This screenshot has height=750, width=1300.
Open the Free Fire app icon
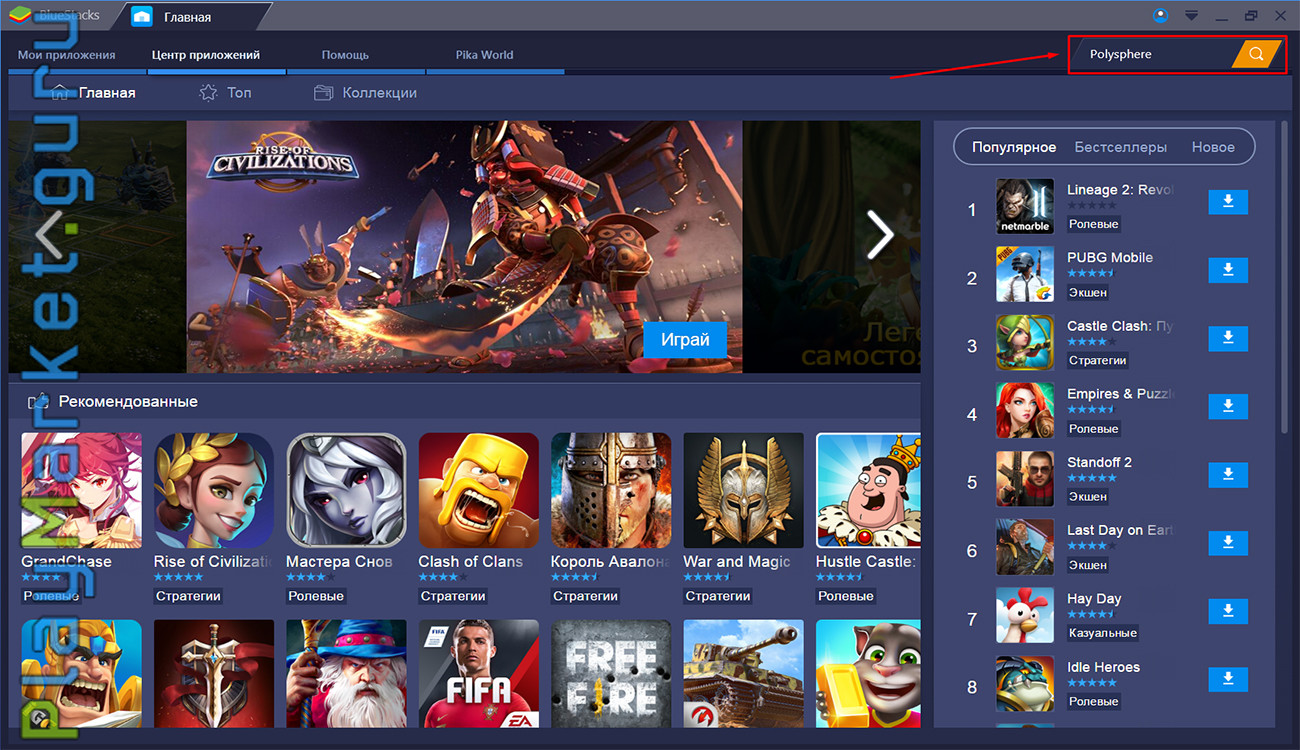click(x=611, y=674)
